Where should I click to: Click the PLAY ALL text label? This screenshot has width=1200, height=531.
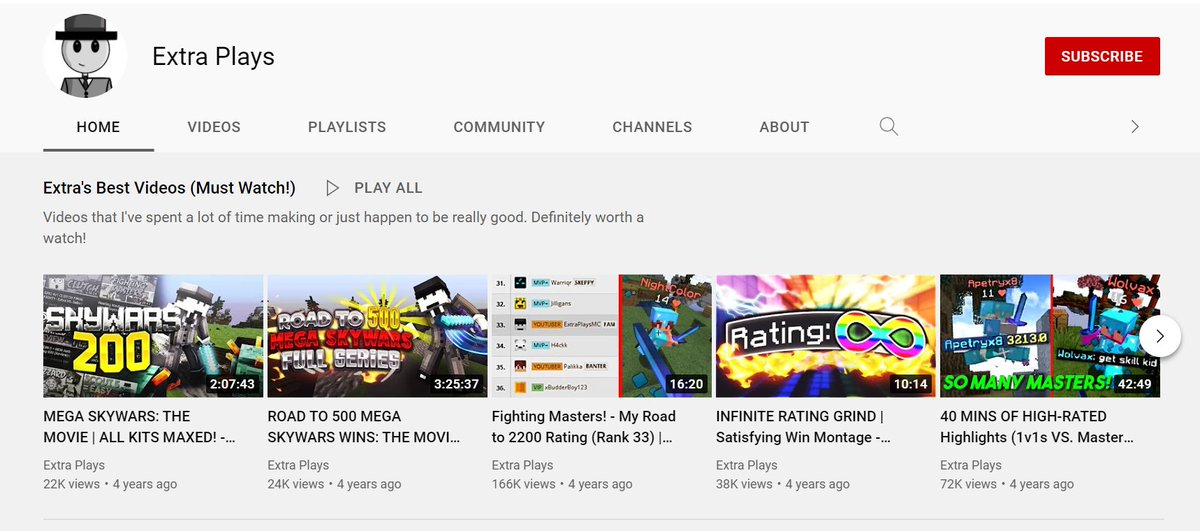[388, 188]
